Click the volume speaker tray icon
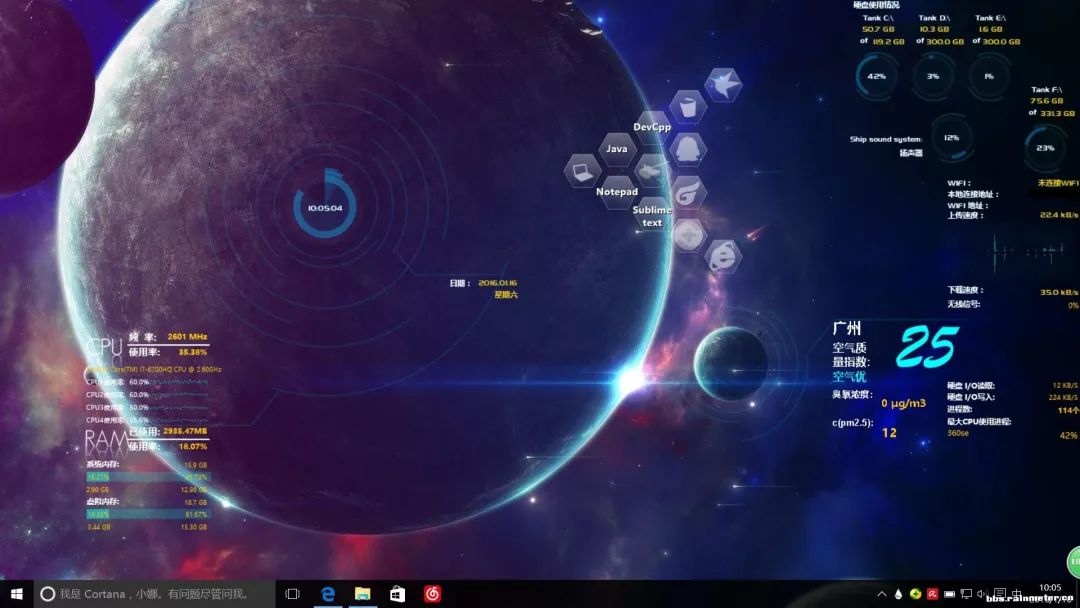This screenshot has width=1080, height=608. [983, 594]
